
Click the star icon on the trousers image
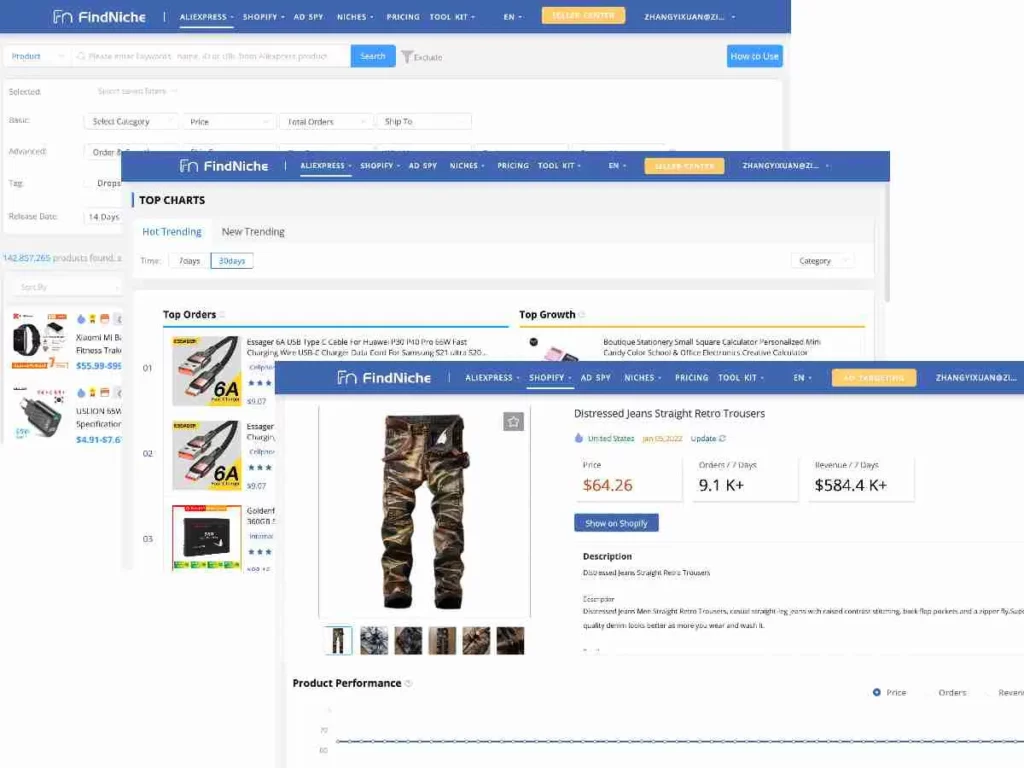(x=514, y=421)
